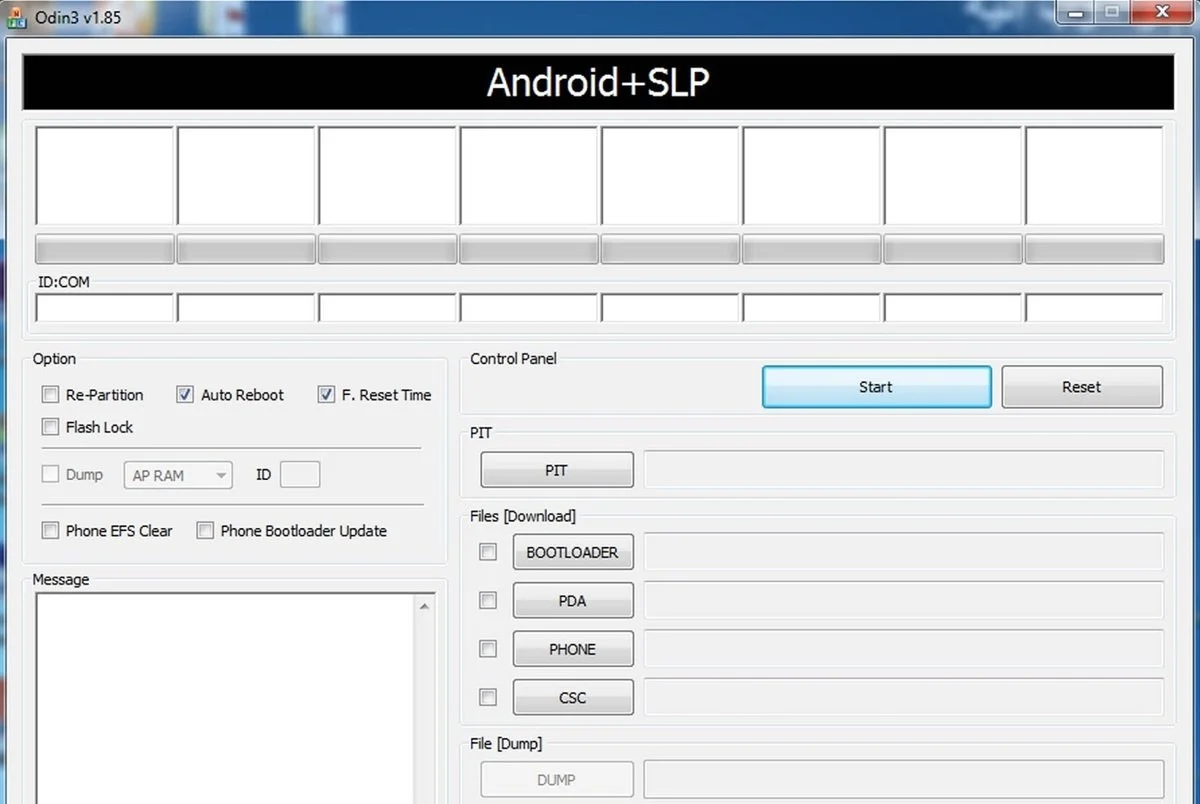Screen dimensions: 1200x804
Task: Click the CSC file button
Action: (573, 697)
